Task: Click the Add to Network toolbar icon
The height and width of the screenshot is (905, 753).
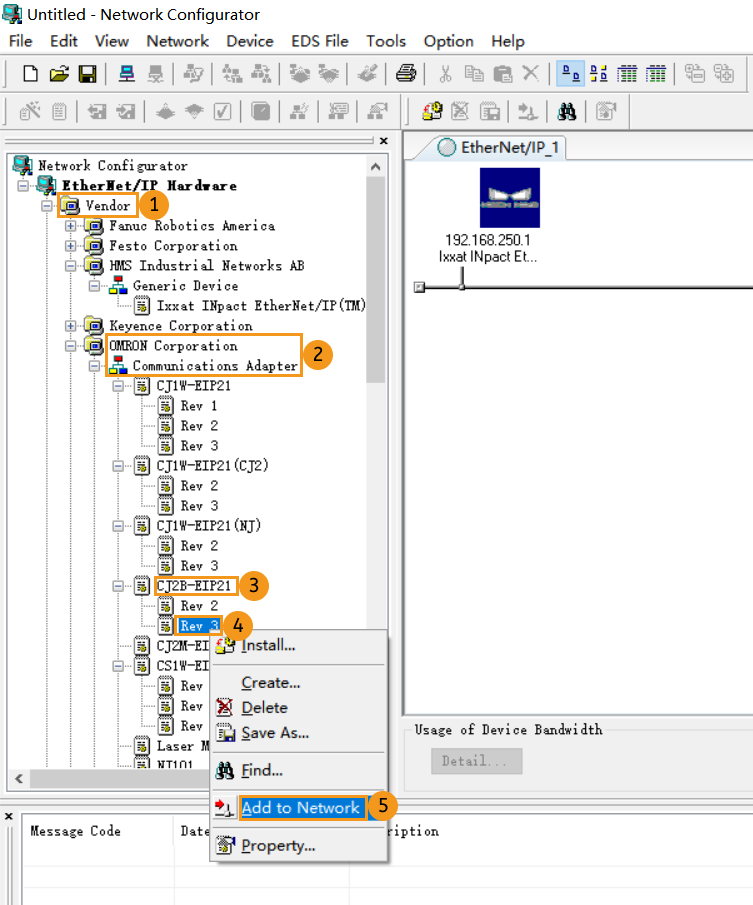Action: pyautogui.click(x=527, y=111)
